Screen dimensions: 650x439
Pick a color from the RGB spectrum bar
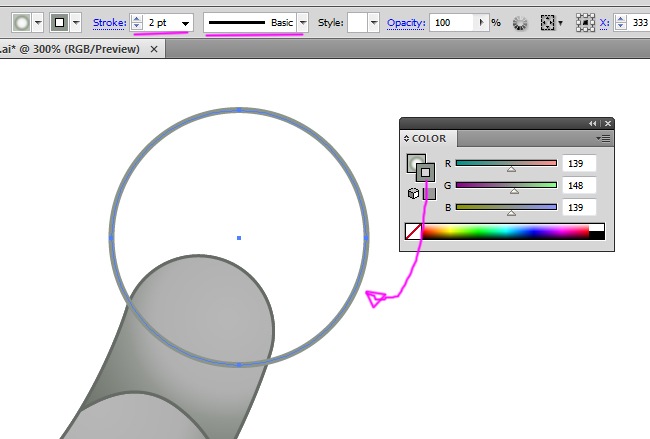(505, 231)
